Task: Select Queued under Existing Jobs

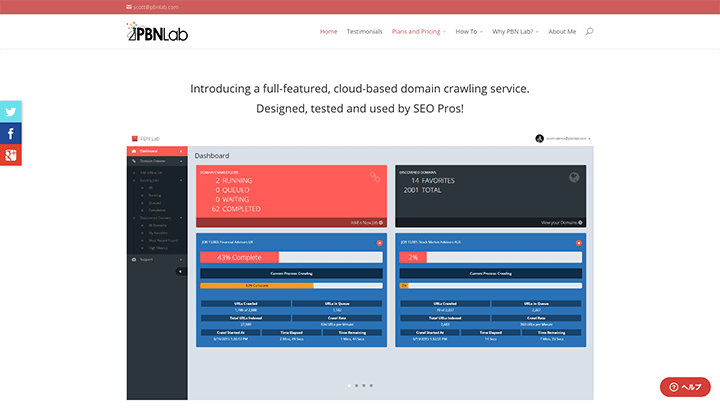Action: point(155,203)
